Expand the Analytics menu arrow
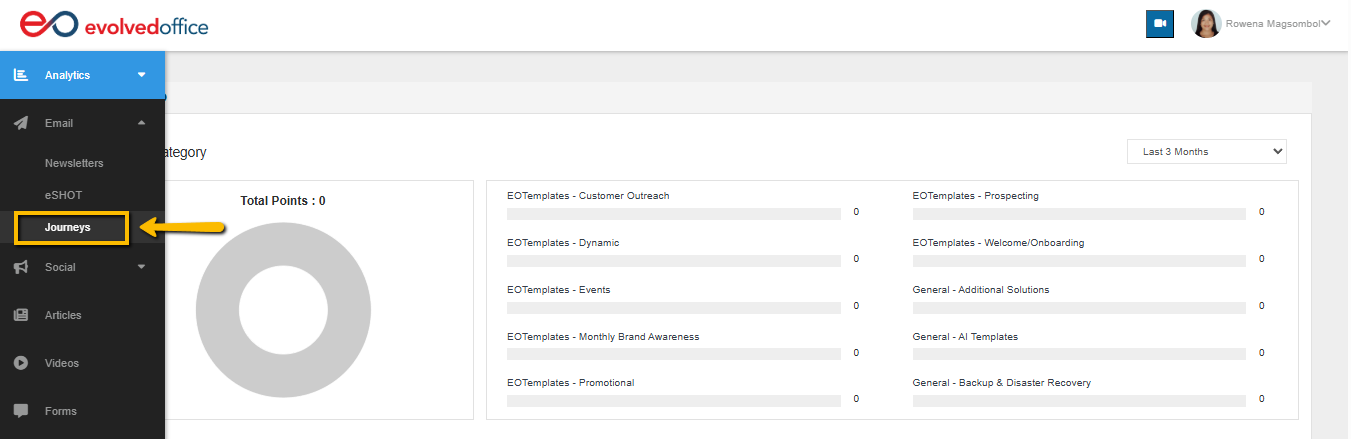 tap(142, 75)
